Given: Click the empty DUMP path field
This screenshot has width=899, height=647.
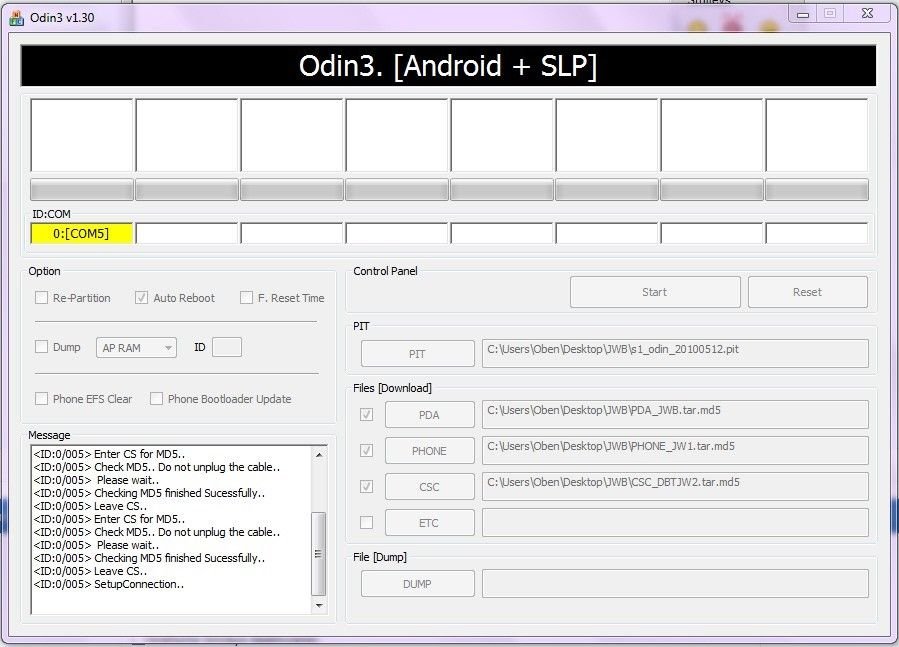Looking at the screenshot, I should (675, 583).
